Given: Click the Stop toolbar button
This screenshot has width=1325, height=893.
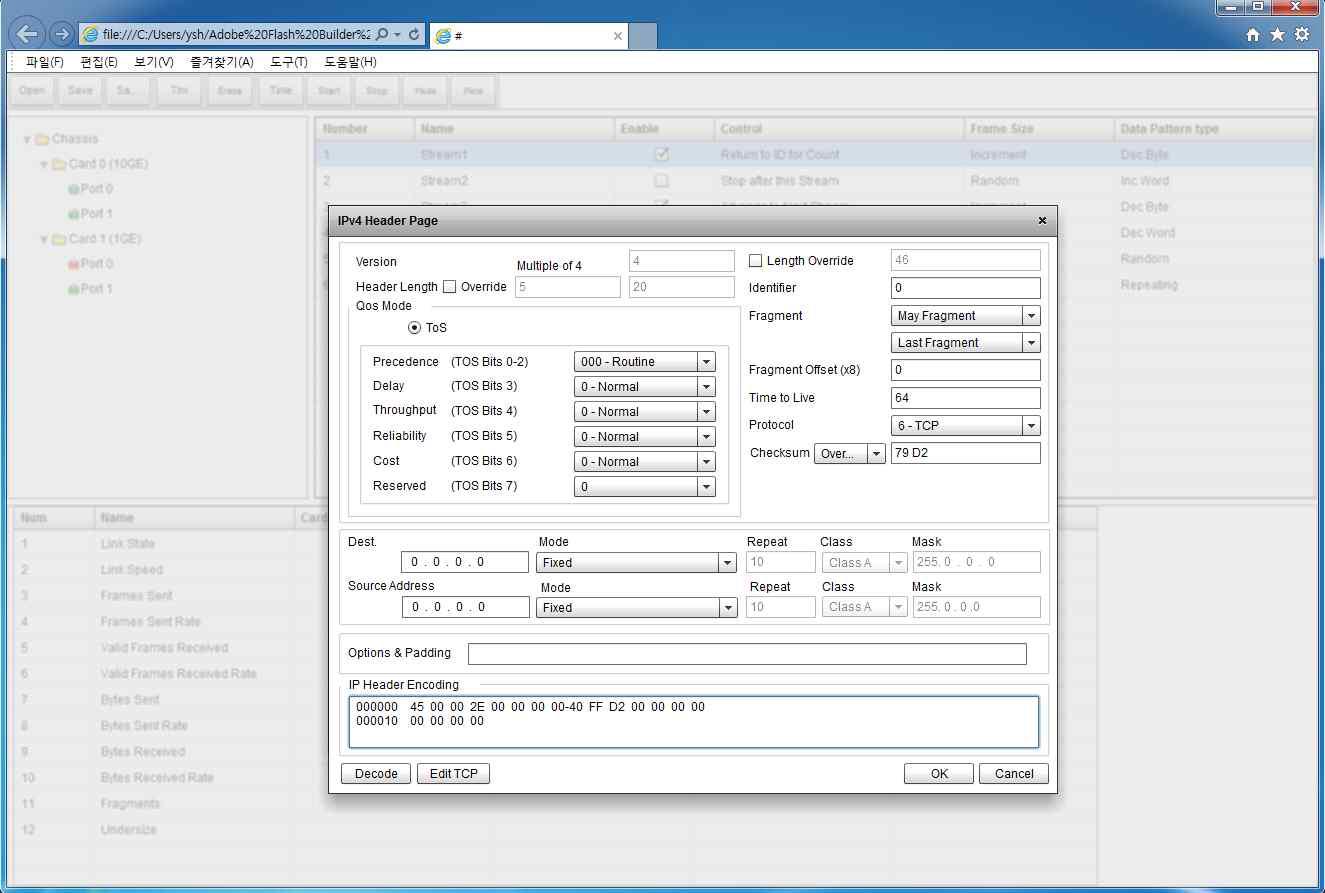Looking at the screenshot, I should click(377, 91).
